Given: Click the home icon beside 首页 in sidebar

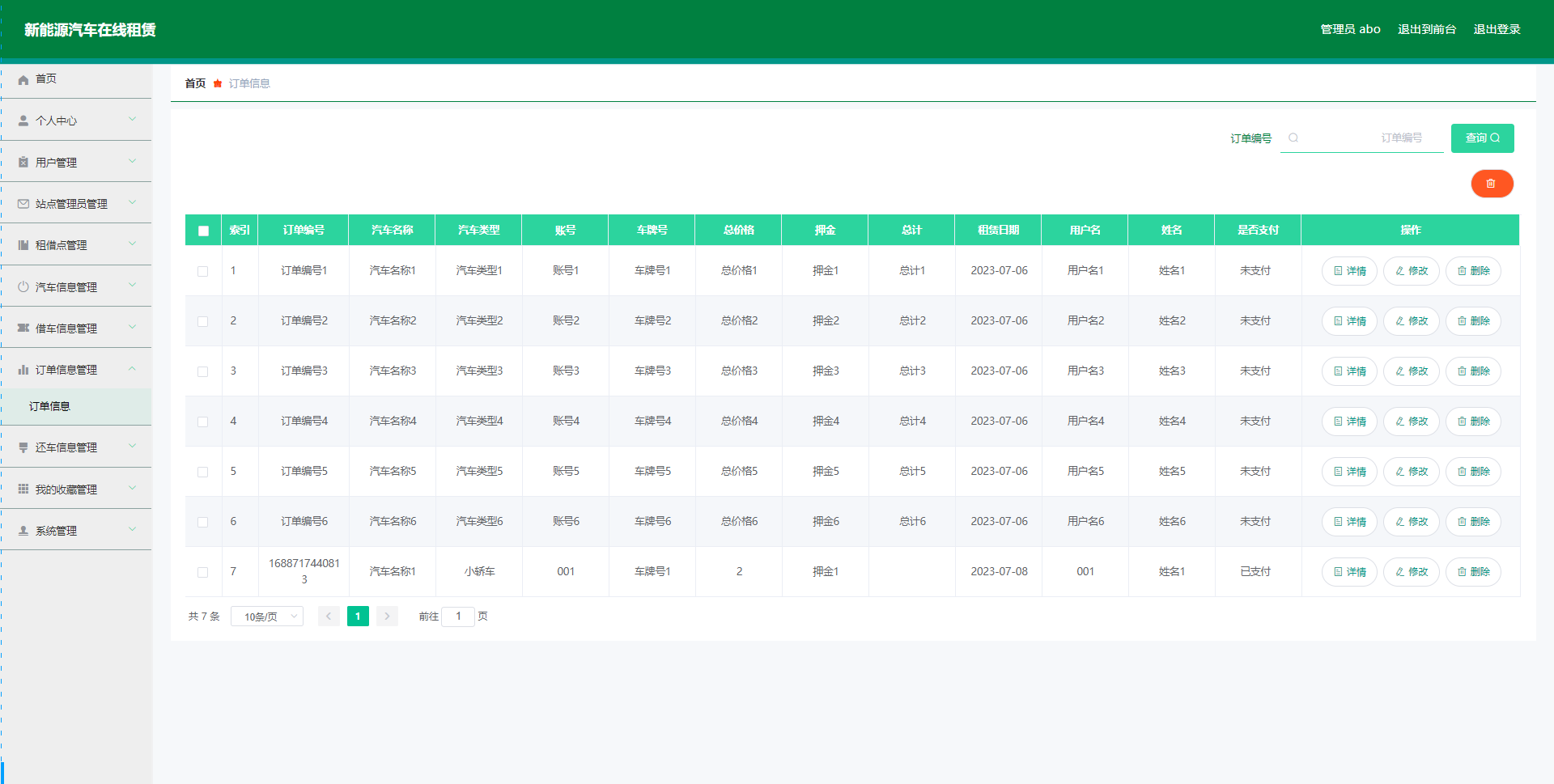Looking at the screenshot, I should pos(23,79).
